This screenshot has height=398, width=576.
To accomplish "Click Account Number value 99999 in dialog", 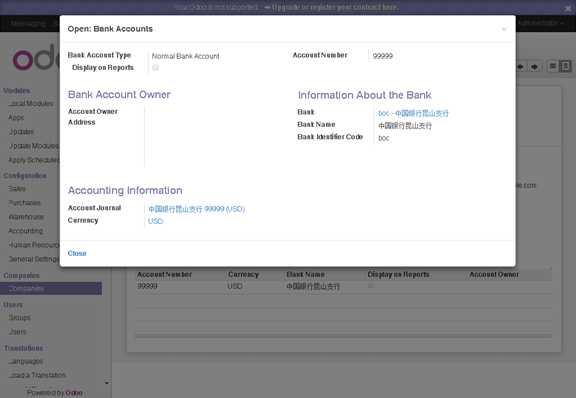I will click(x=383, y=56).
